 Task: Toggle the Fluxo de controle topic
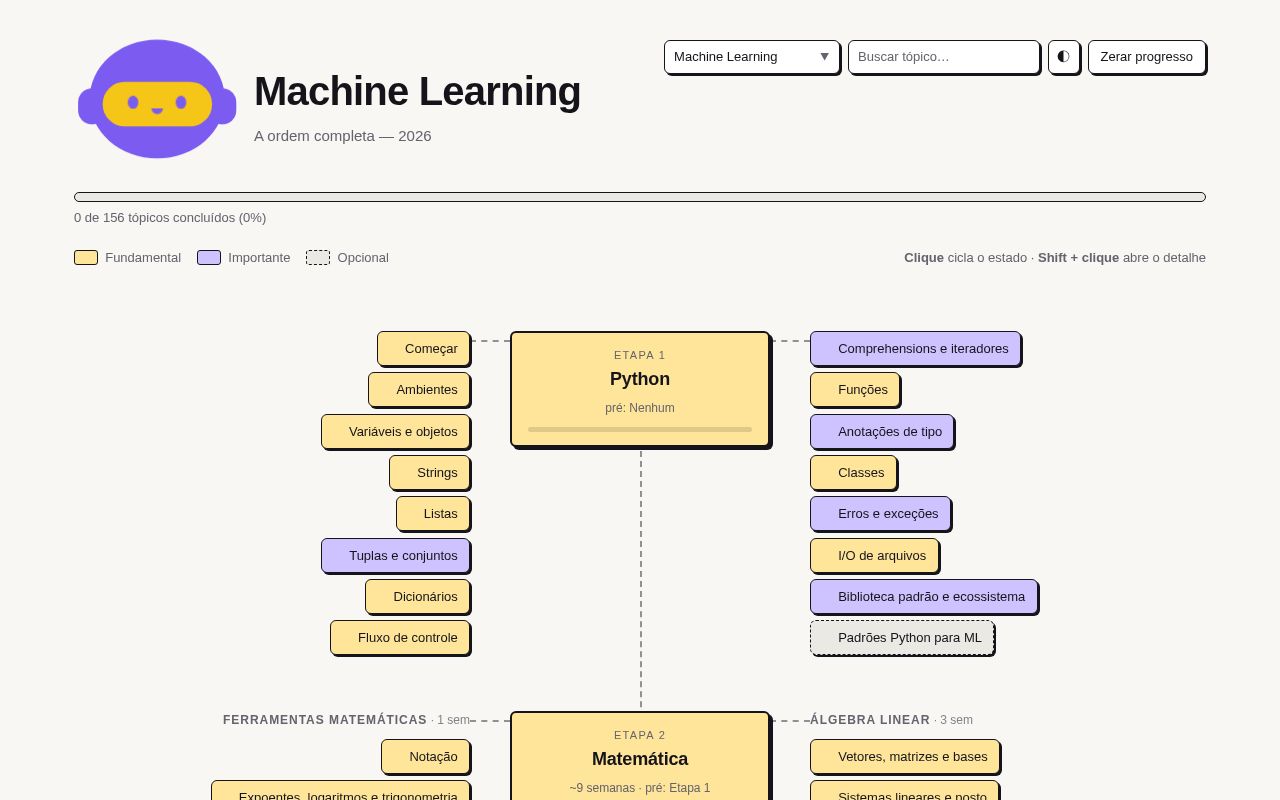click(400, 637)
